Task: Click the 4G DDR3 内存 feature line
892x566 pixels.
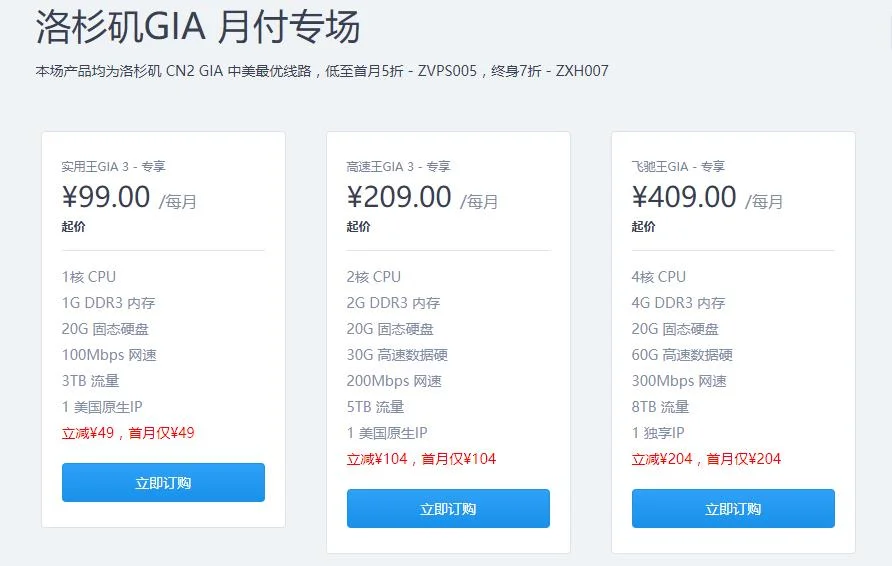Action: click(x=678, y=303)
